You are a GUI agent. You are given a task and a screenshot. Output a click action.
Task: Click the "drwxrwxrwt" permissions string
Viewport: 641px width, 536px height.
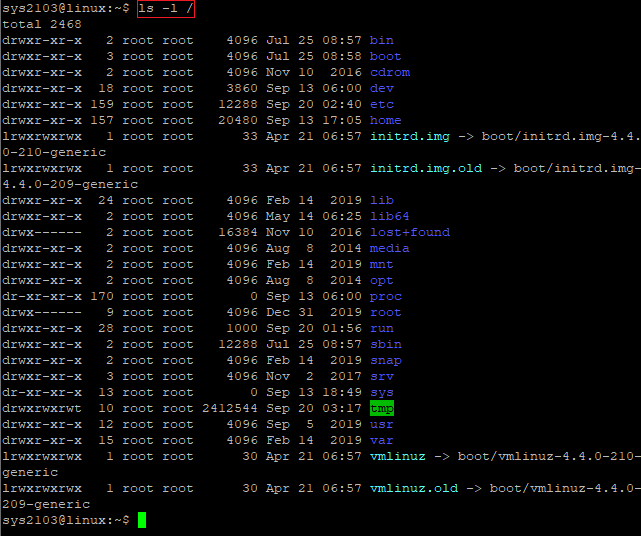42,408
